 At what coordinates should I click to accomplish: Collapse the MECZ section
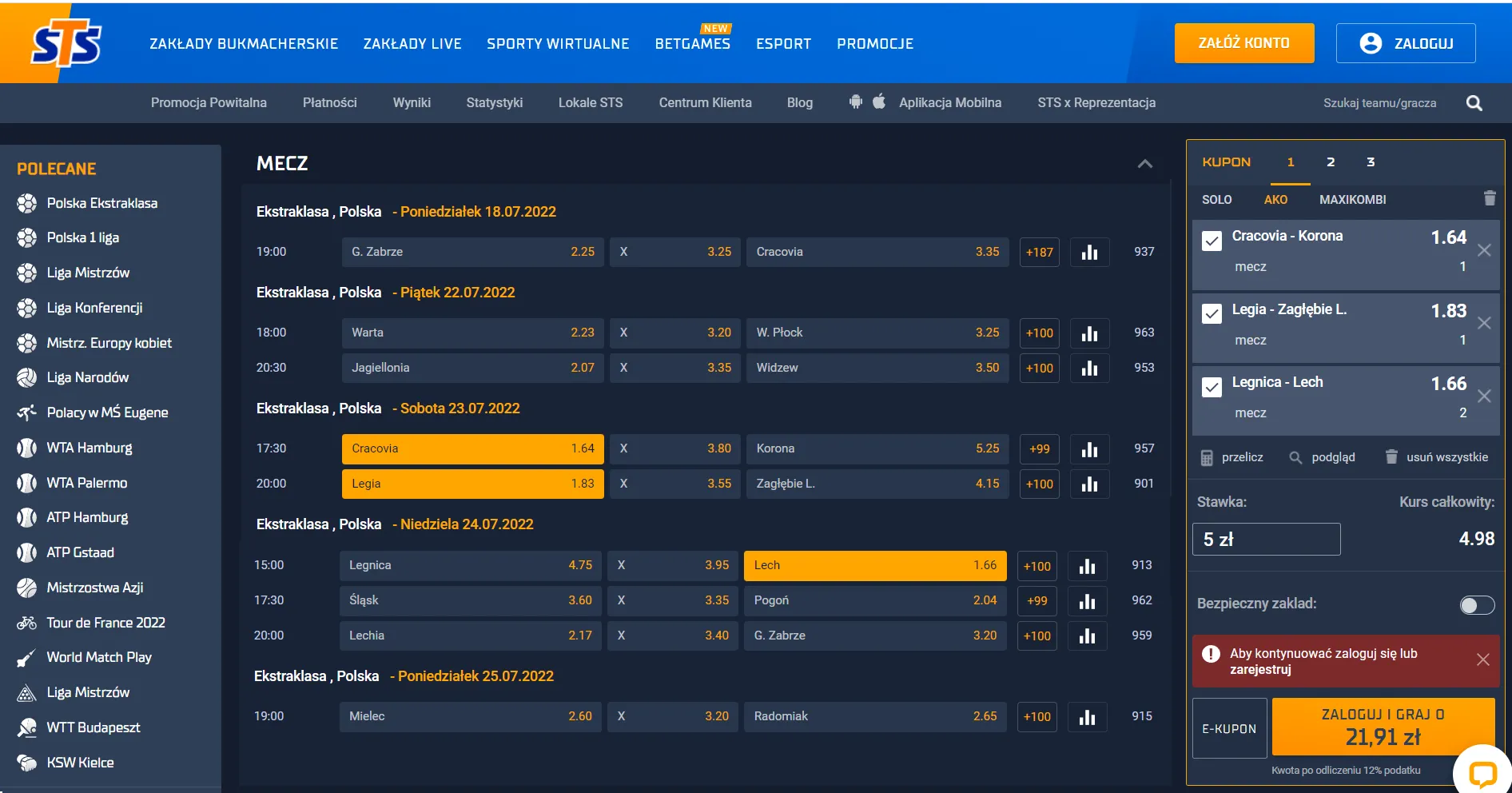(1144, 164)
